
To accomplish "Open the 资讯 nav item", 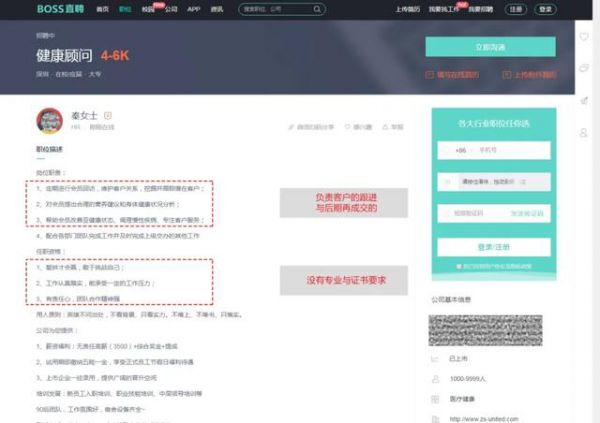I will [x=217, y=9].
